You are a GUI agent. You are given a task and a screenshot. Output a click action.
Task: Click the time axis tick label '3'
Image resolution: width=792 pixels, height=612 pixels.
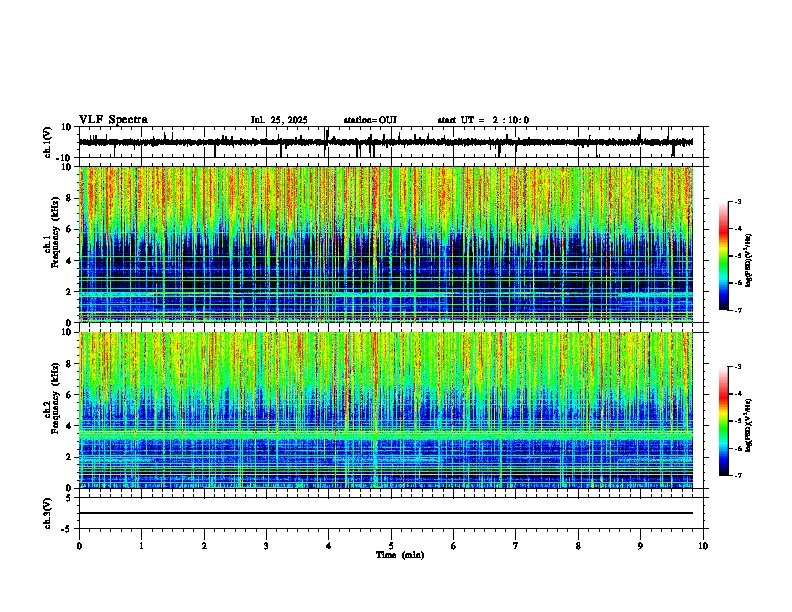tap(266, 546)
